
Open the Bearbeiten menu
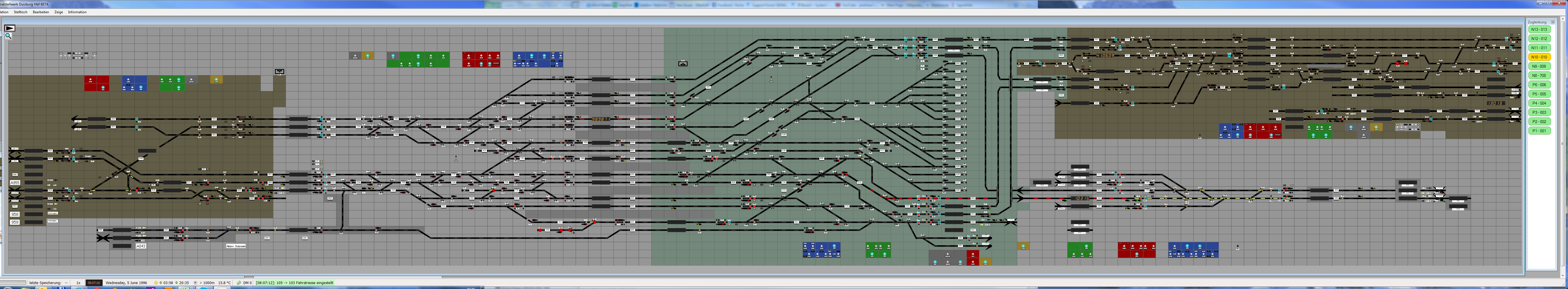[41, 12]
